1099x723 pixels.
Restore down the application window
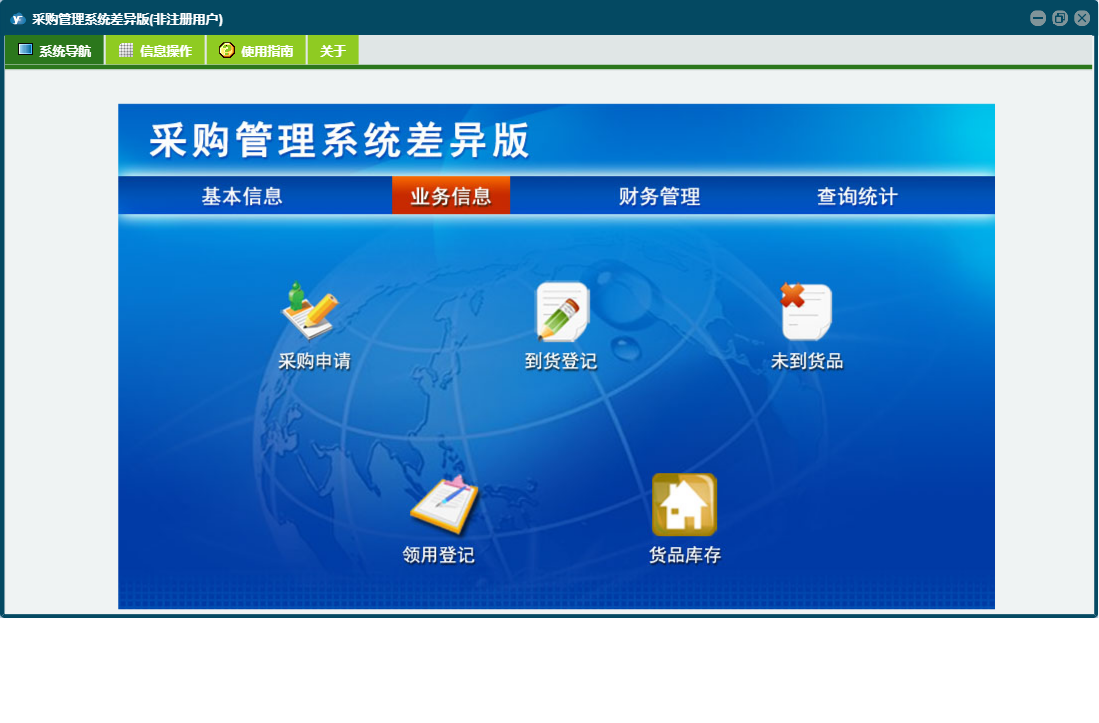pyautogui.click(x=1059, y=18)
